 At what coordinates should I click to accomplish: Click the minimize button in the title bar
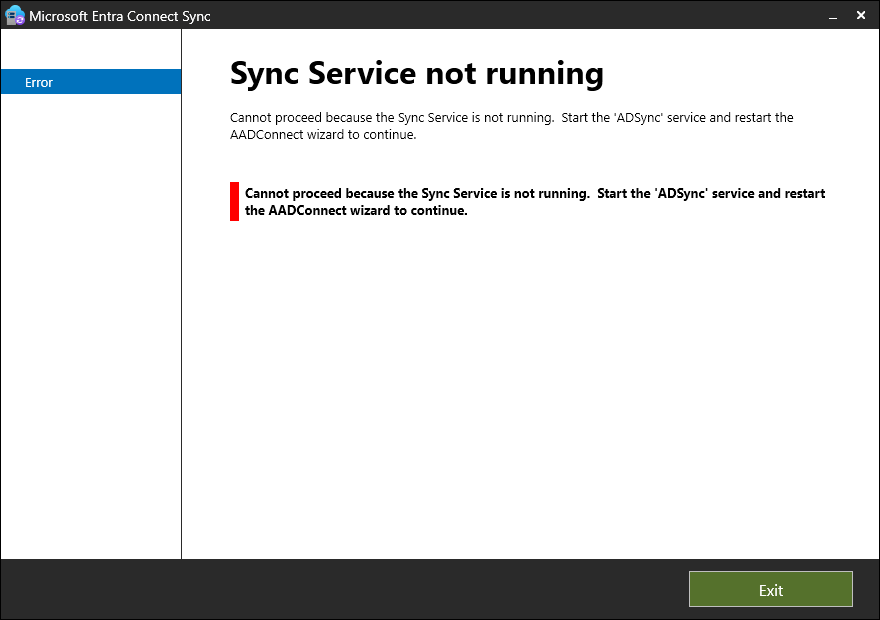tap(833, 16)
